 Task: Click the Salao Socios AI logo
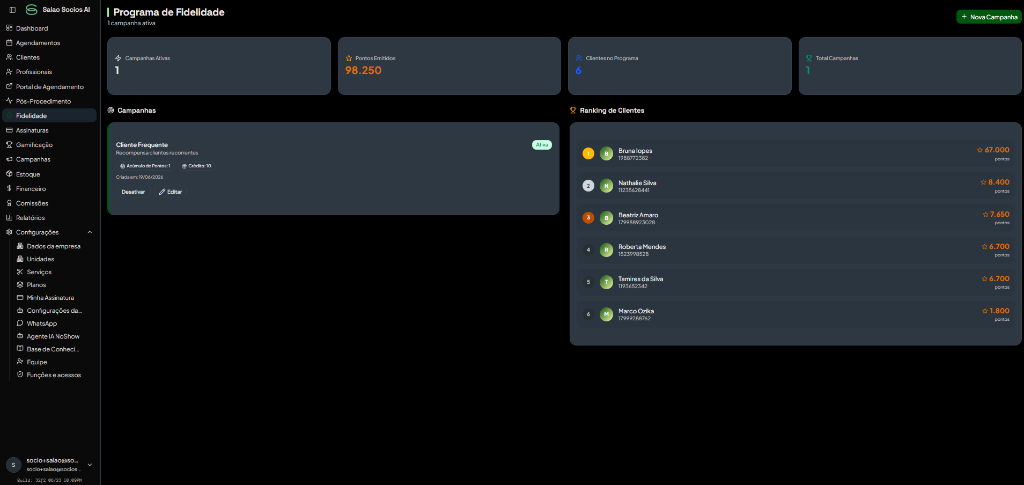click(x=31, y=10)
